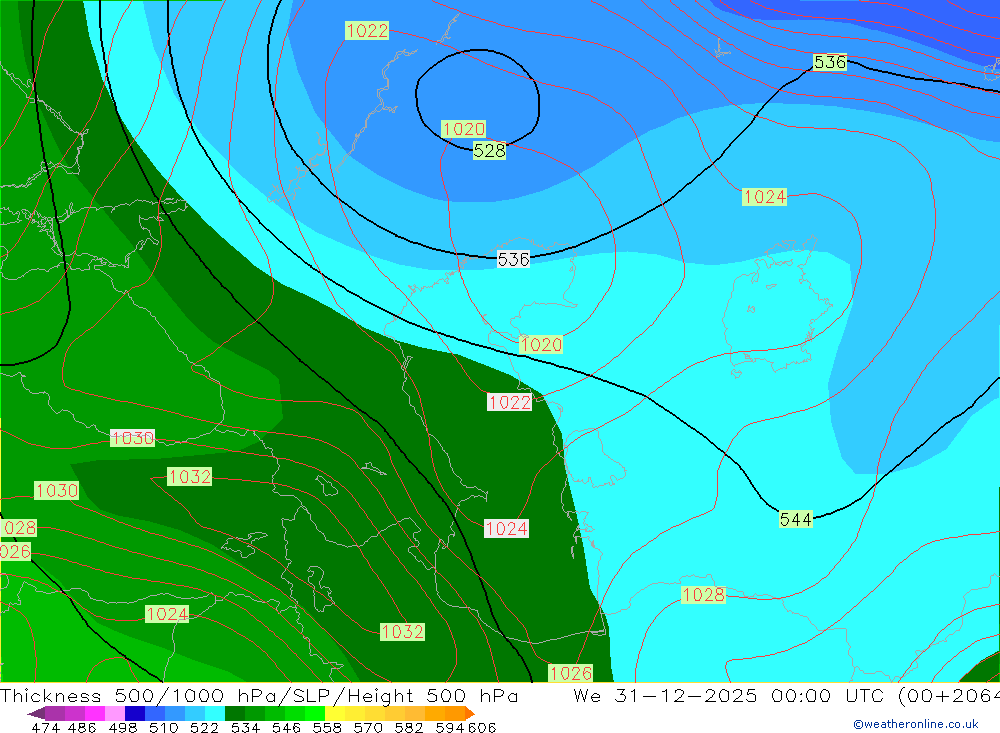Click the 1030 label above the 028 label

point(57,491)
